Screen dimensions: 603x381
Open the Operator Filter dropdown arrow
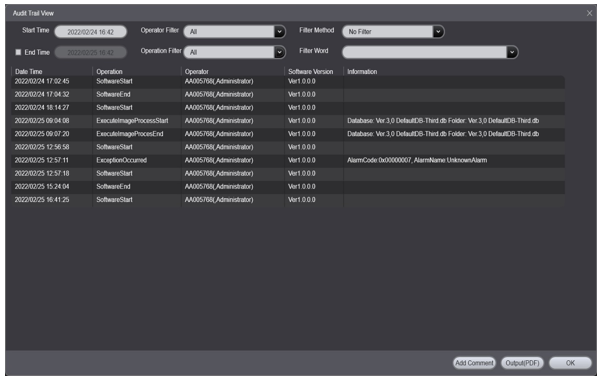tap(280, 32)
